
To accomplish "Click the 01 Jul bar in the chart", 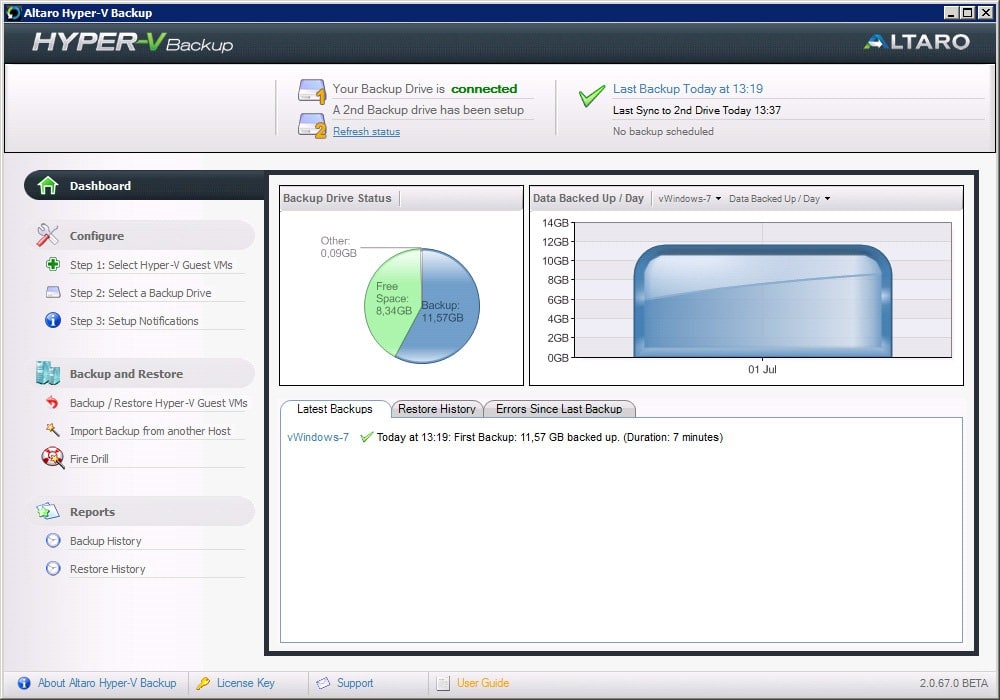I will click(762, 301).
